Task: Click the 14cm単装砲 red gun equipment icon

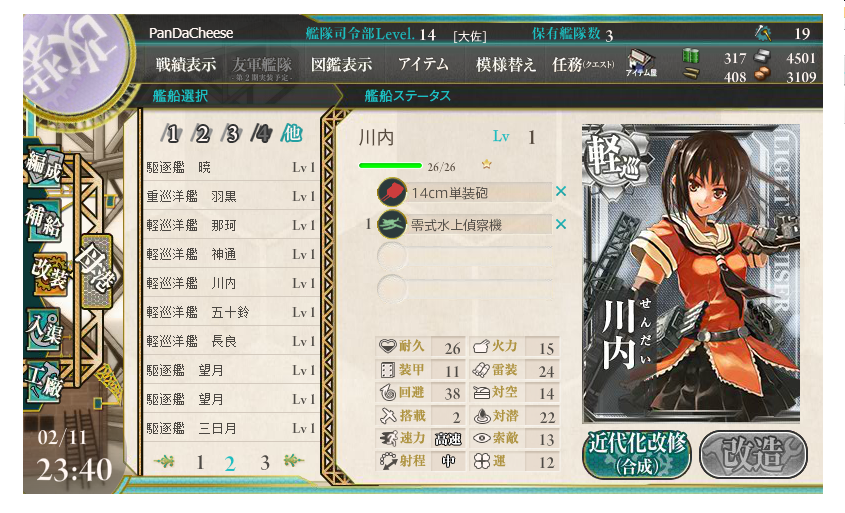Action: click(x=392, y=192)
